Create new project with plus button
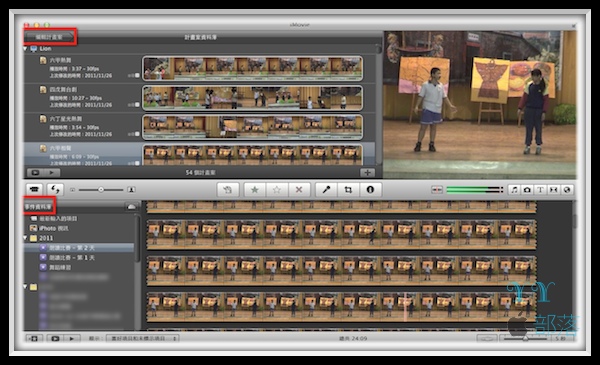 pos(367,173)
